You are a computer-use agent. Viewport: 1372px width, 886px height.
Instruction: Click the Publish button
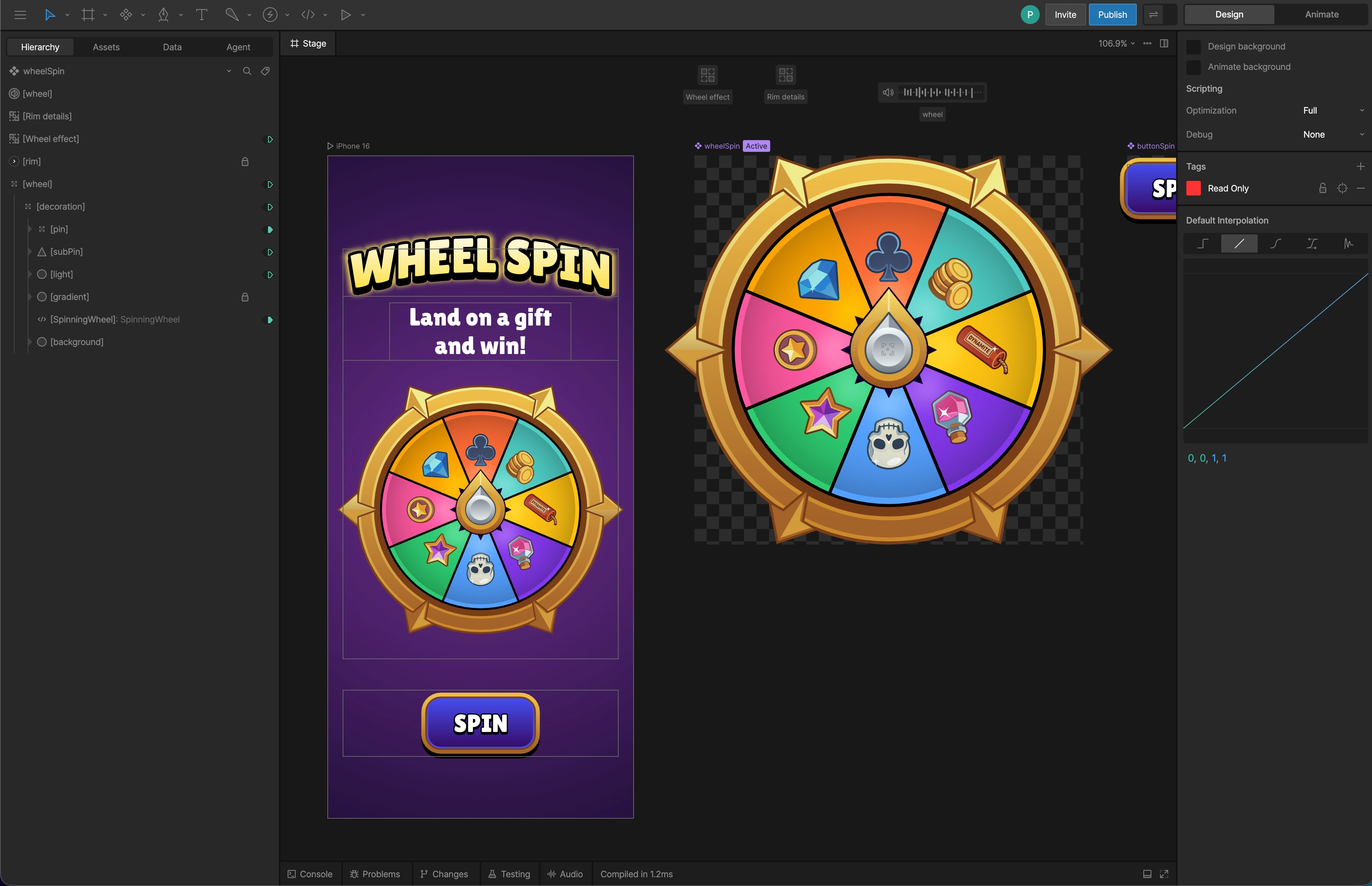(1112, 15)
